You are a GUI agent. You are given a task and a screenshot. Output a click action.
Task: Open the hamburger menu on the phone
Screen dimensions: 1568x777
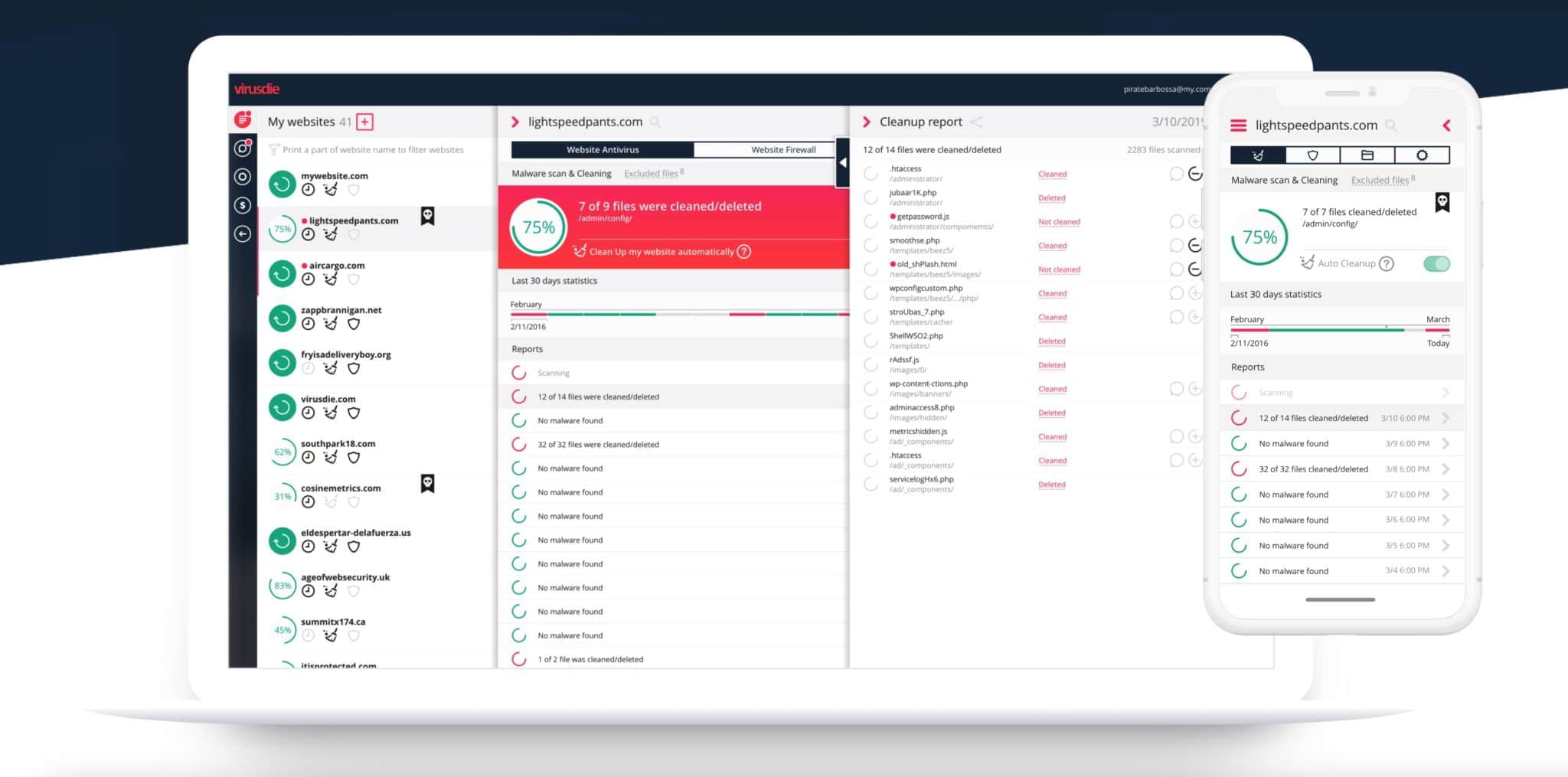[x=1238, y=125]
